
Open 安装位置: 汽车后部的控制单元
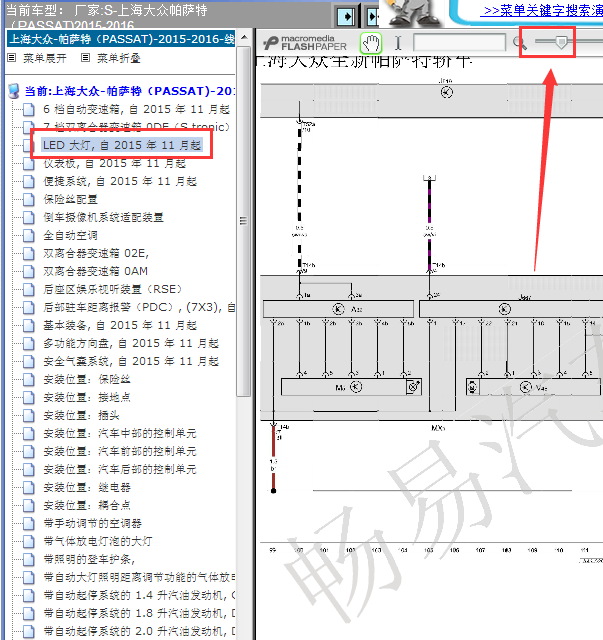tap(120, 469)
